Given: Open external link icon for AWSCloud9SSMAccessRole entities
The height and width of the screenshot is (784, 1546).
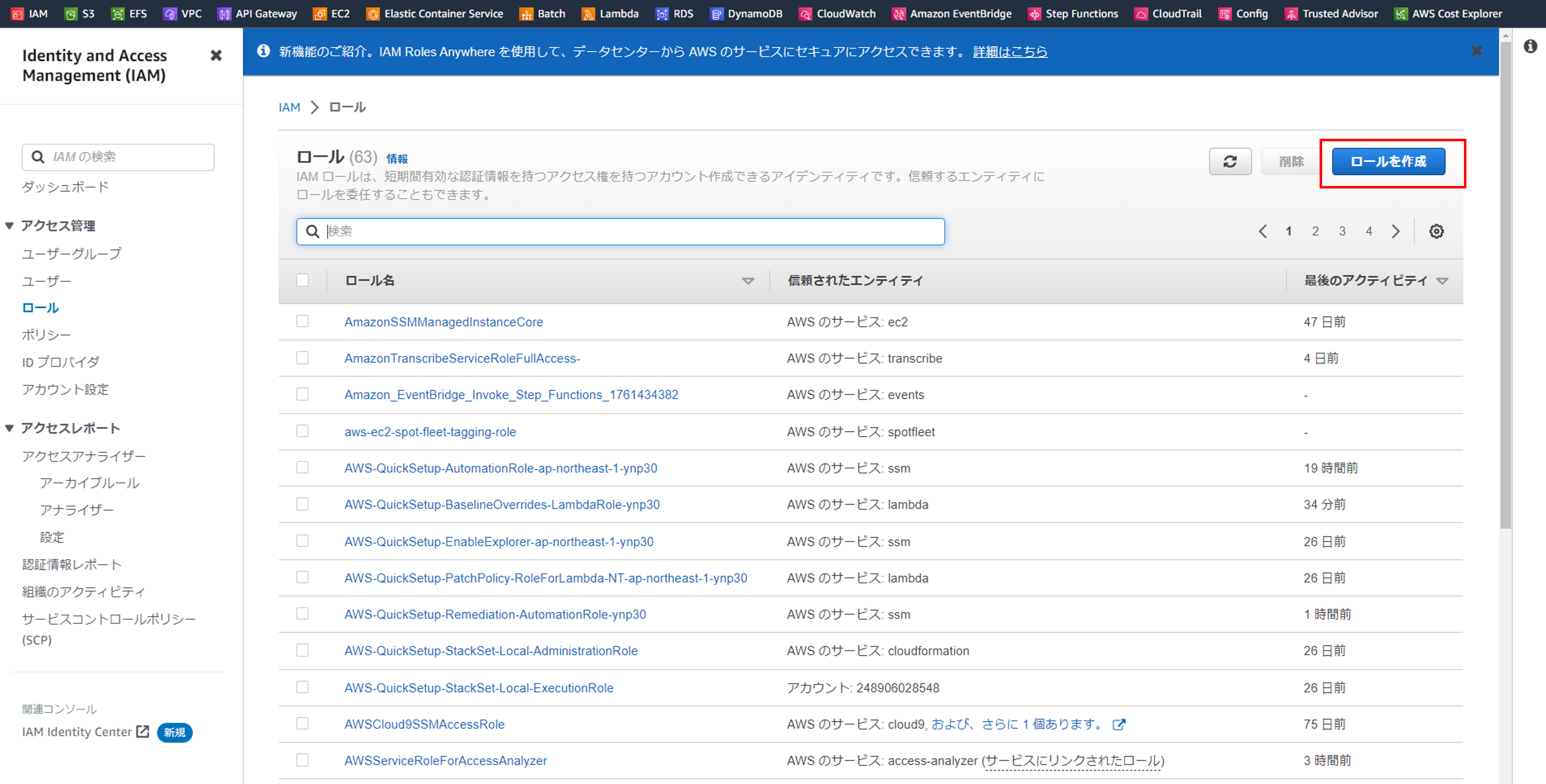Looking at the screenshot, I should (1118, 725).
